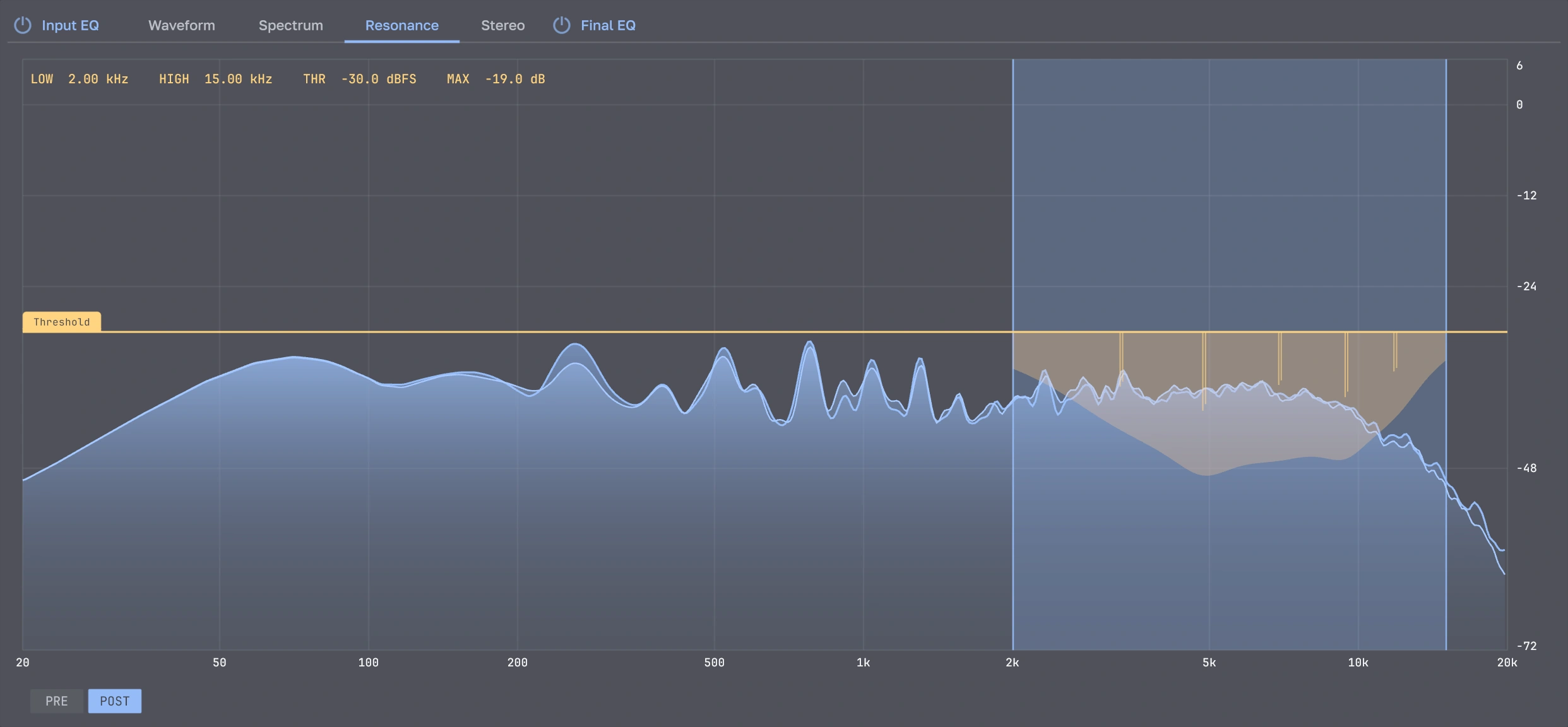Toggle the Input EQ power icon
This screenshot has width=1568, height=727.
[x=23, y=25]
